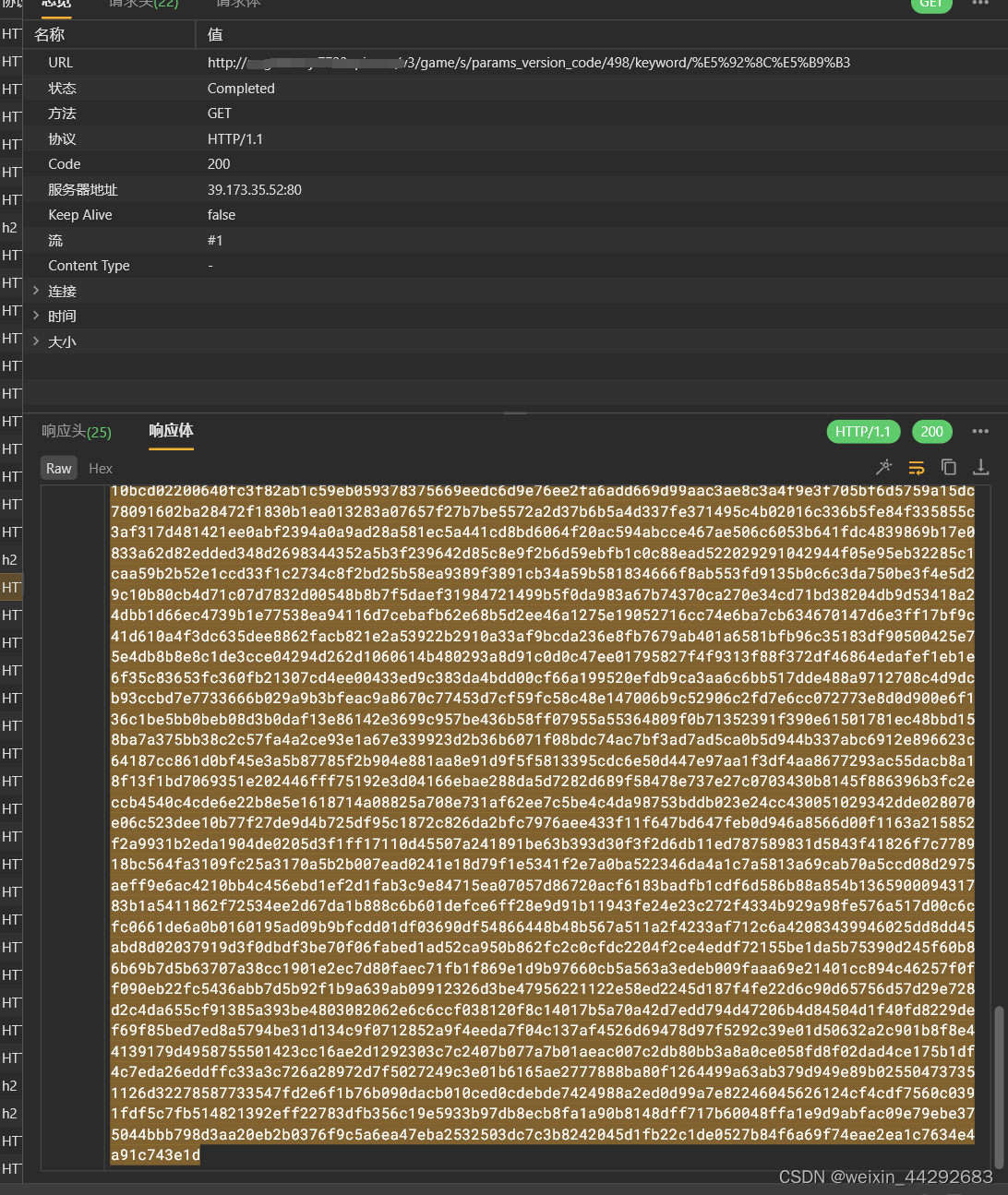Open the response body more-options ellipsis

tap(980, 431)
